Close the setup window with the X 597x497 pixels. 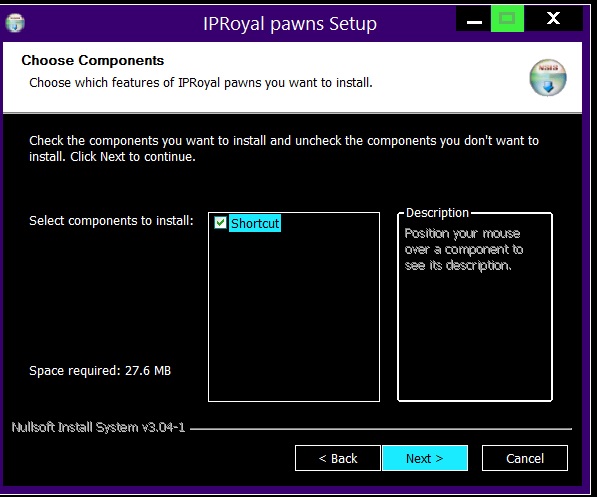click(x=553, y=18)
